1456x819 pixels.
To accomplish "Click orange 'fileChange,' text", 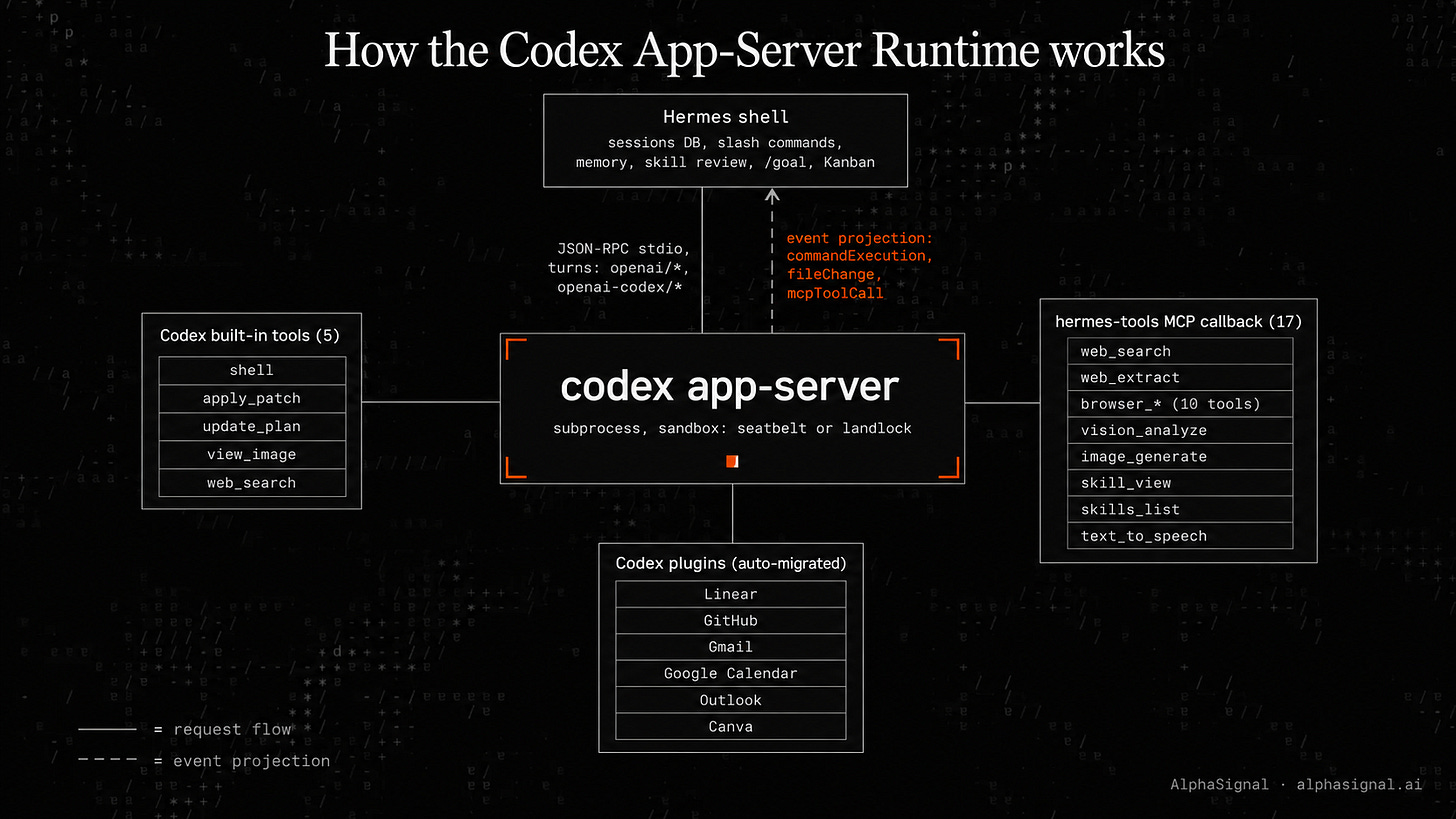I will click(835, 275).
